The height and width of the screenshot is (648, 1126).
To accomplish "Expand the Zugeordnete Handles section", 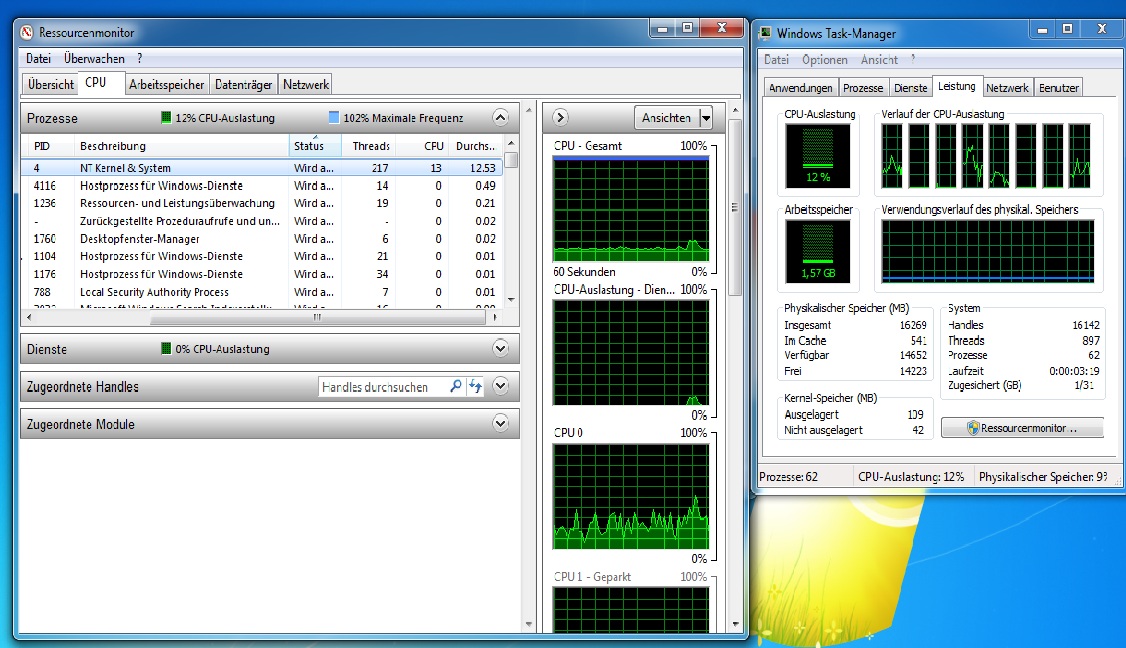I will pos(501,387).
